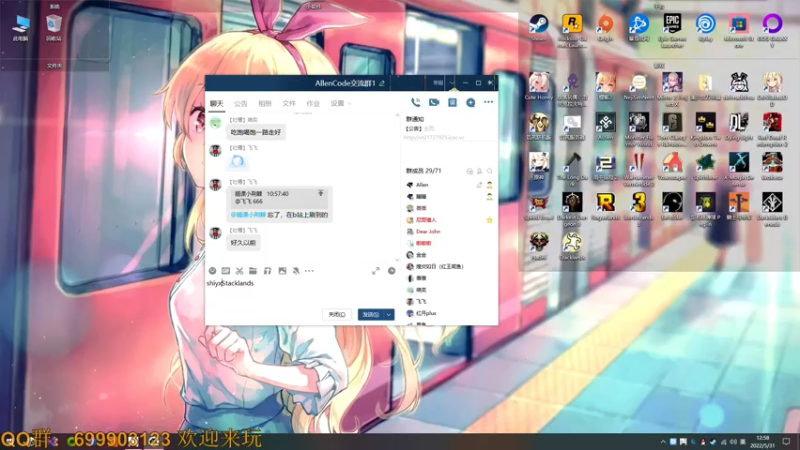Image resolution: width=800 pixels, height=450 pixels.
Task: Click the @mention link in the quoted reply
Action: click(x=248, y=215)
